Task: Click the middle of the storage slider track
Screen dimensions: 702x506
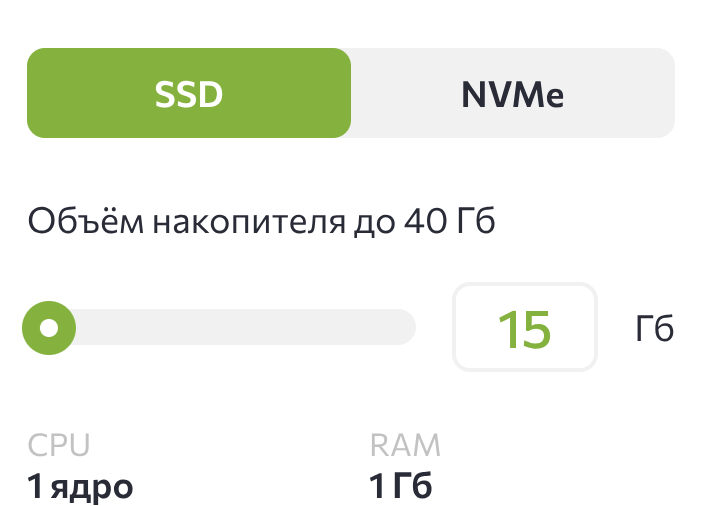Action: tap(220, 327)
